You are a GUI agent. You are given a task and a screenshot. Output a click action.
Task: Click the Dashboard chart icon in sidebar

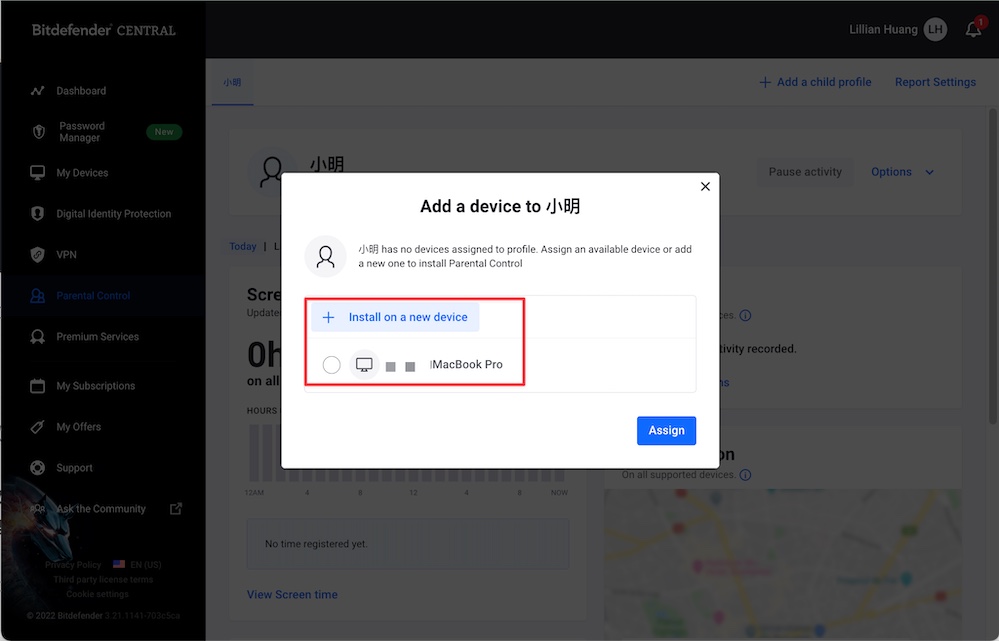click(38, 90)
